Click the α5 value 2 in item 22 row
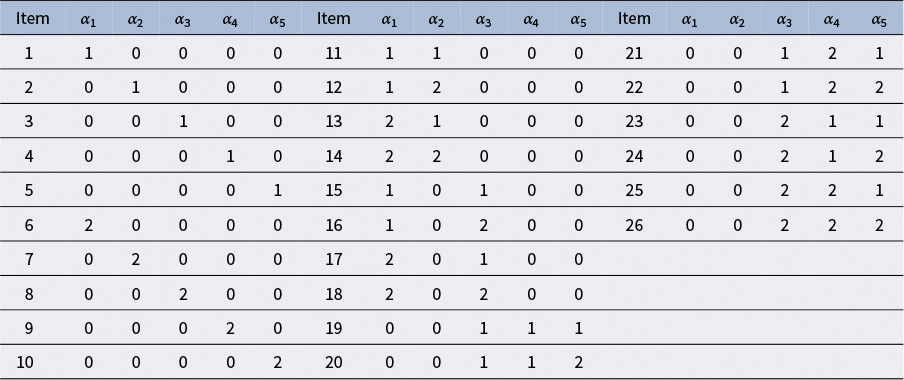 [x=879, y=88]
